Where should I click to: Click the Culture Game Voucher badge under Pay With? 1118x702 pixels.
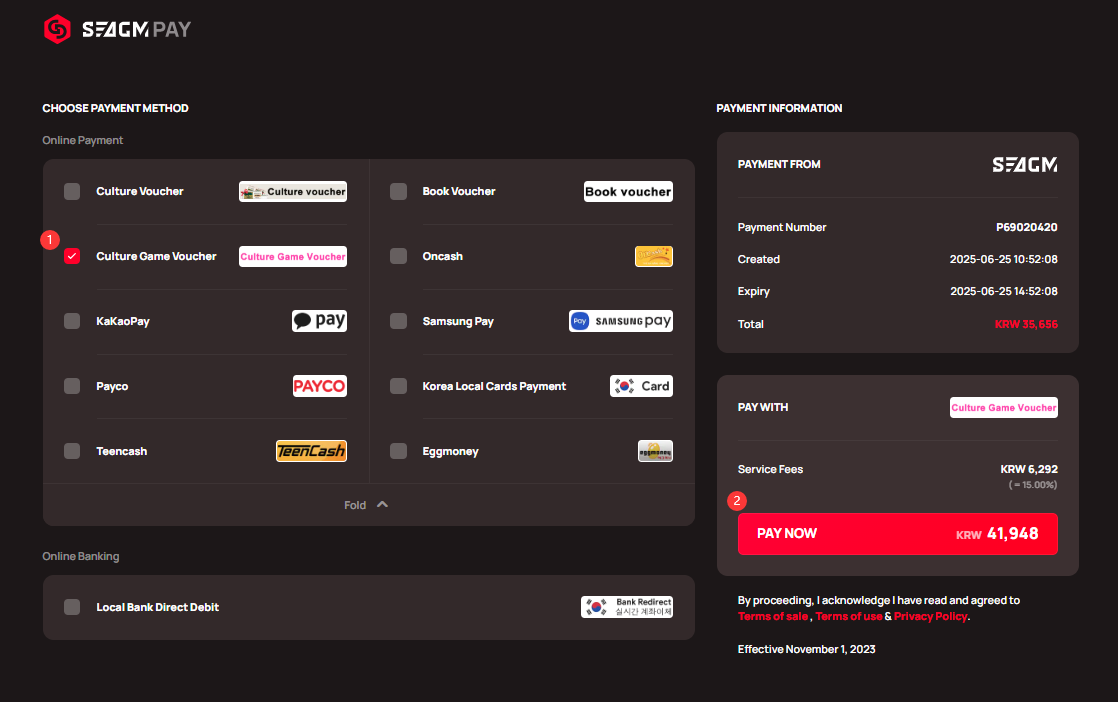point(1004,408)
